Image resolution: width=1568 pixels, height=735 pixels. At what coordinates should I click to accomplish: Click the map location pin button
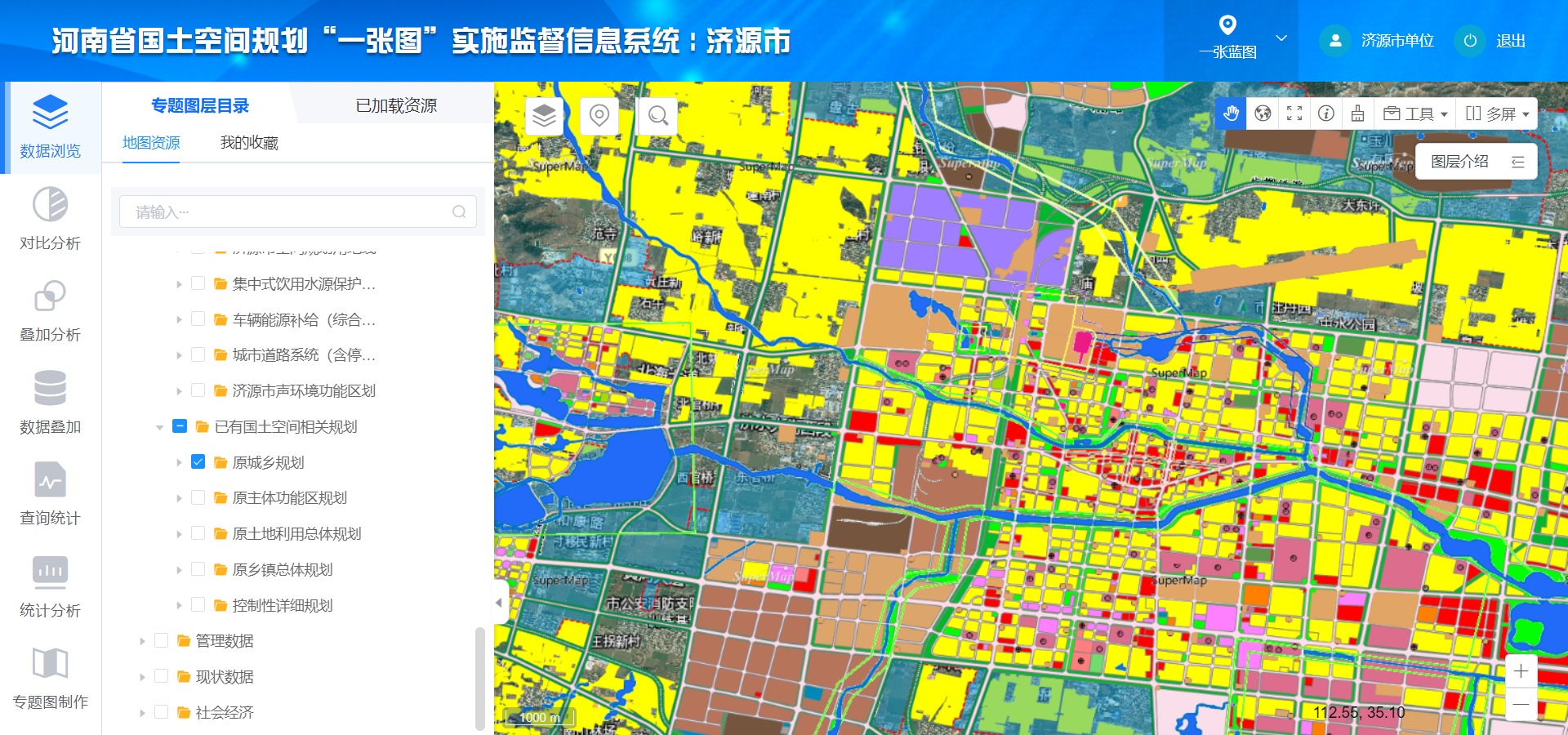pos(599,116)
